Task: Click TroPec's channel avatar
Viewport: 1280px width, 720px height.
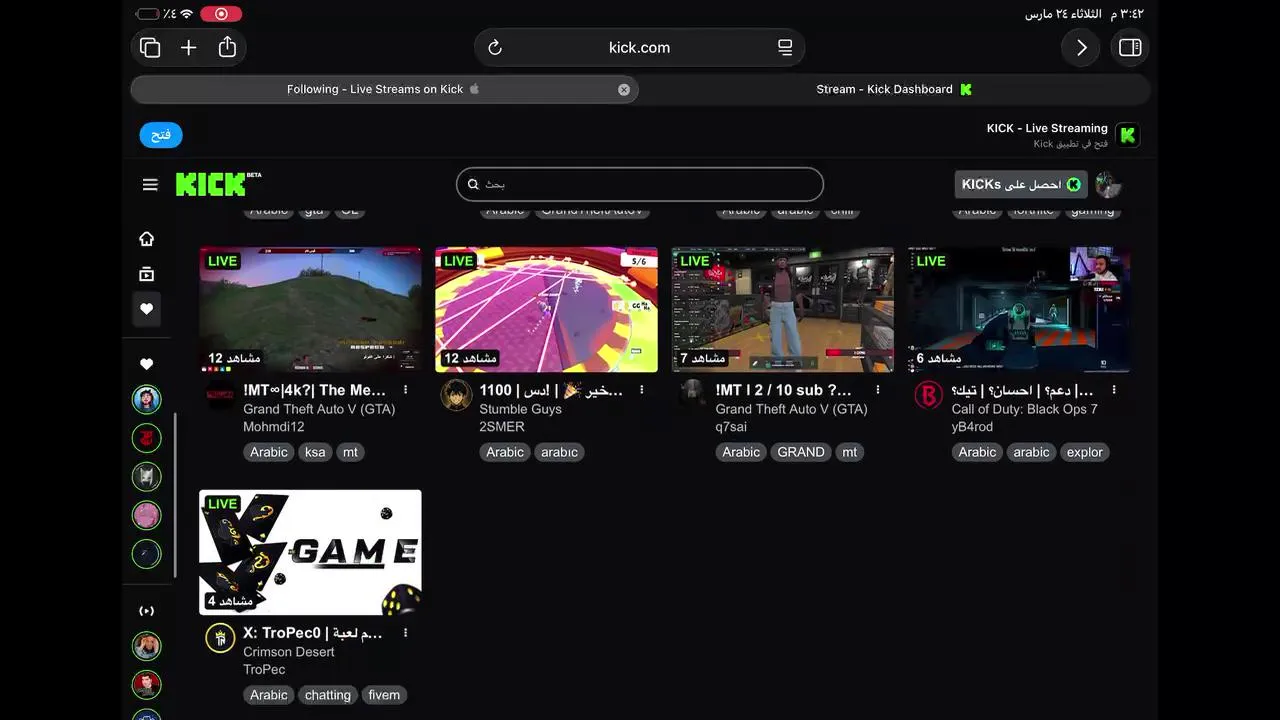Action: pyautogui.click(x=220, y=638)
